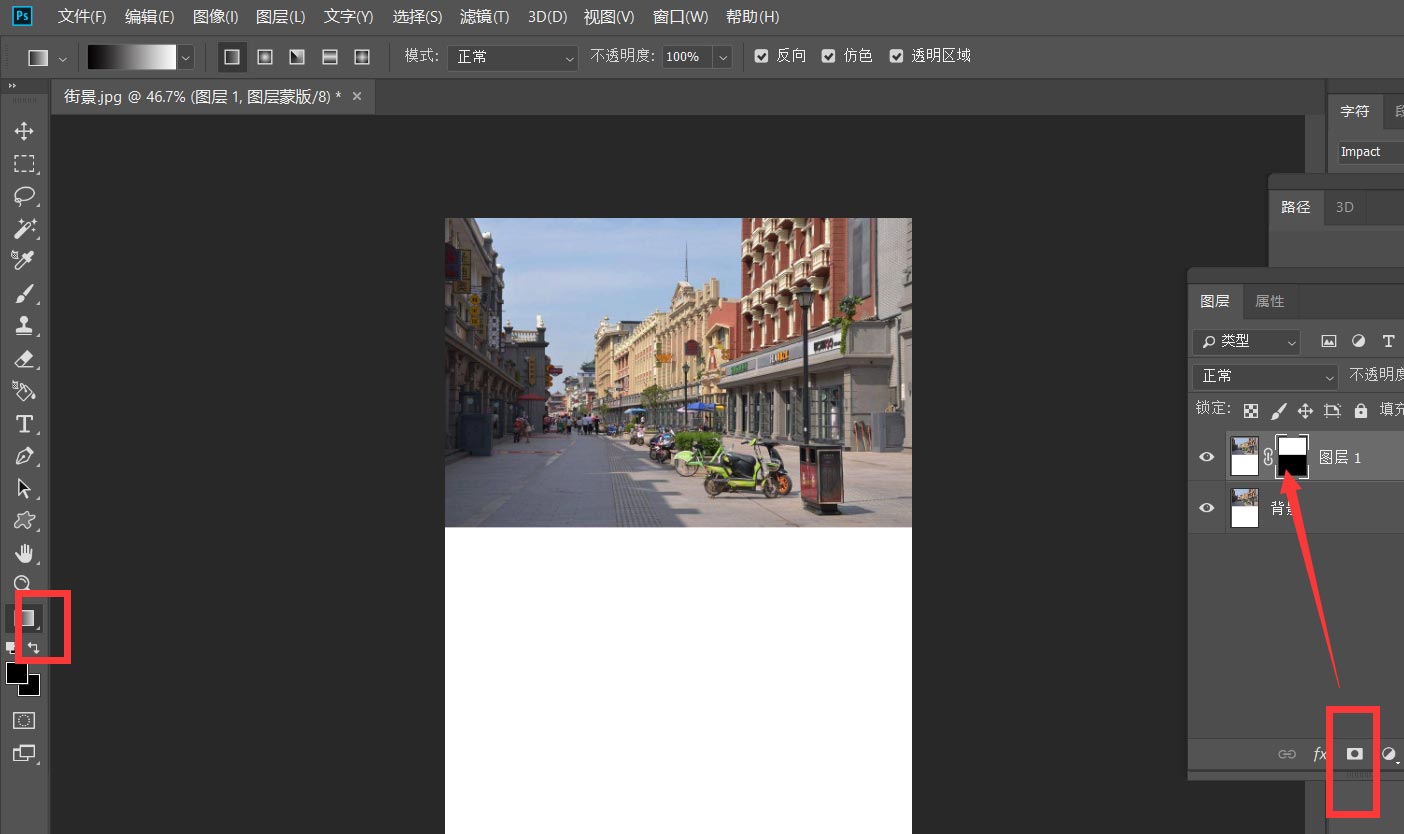Image resolution: width=1404 pixels, height=834 pixels.
Task: Open gradient picker dropdown arrow
Action: tap(185, 58)
